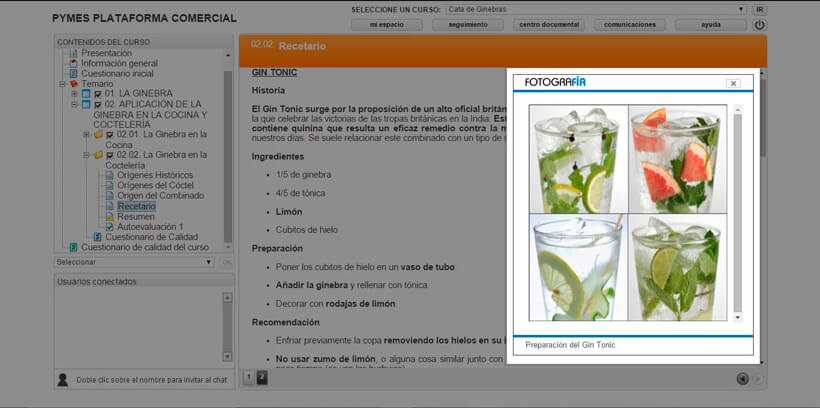Open the mi espacio menu
This screenshot has height=408, width=820.
(386, 25)
